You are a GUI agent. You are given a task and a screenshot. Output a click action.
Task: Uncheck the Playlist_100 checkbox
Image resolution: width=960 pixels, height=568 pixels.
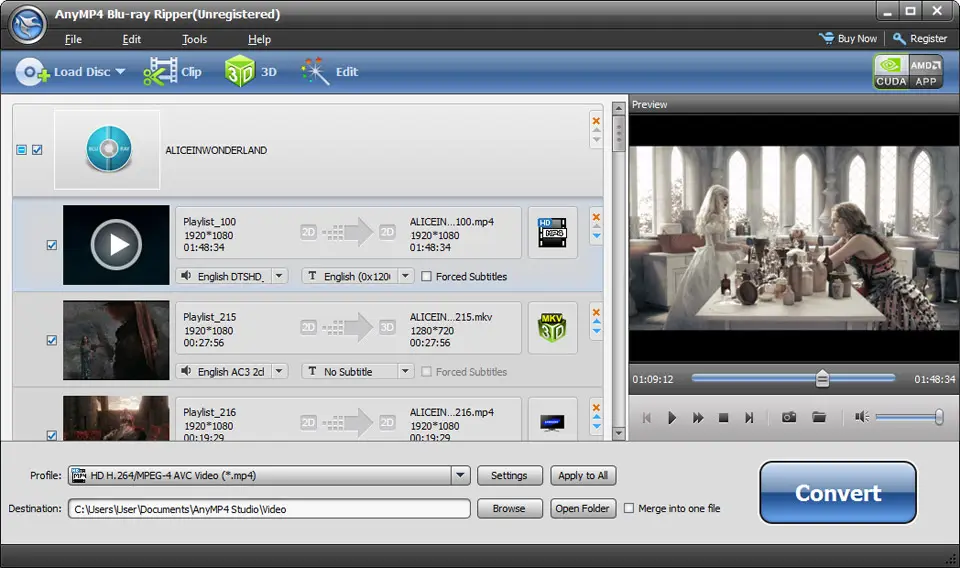(x=52, y=245)
